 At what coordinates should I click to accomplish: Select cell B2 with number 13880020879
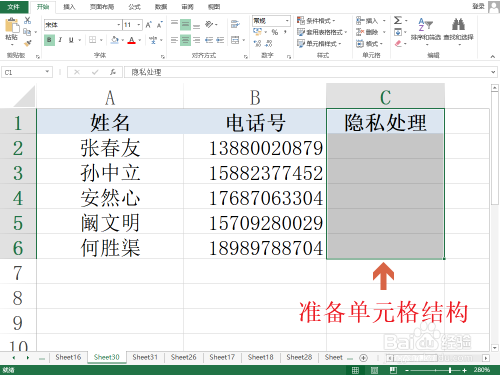(x=255, y=148)
